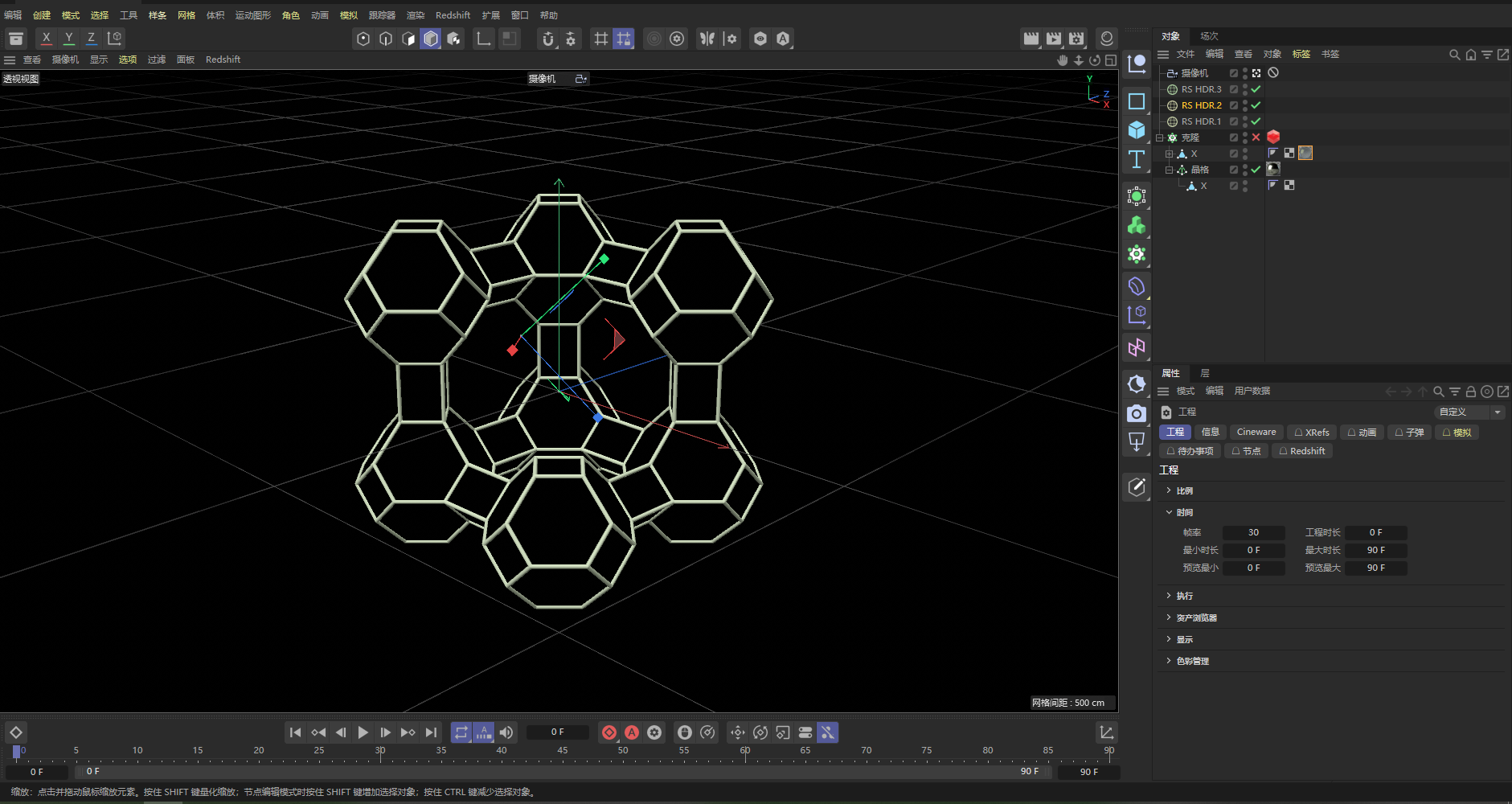Viewport: 1512px width, 804px height.
Task: Enable the 克隆 cloner via red X
Action: 1256,137
